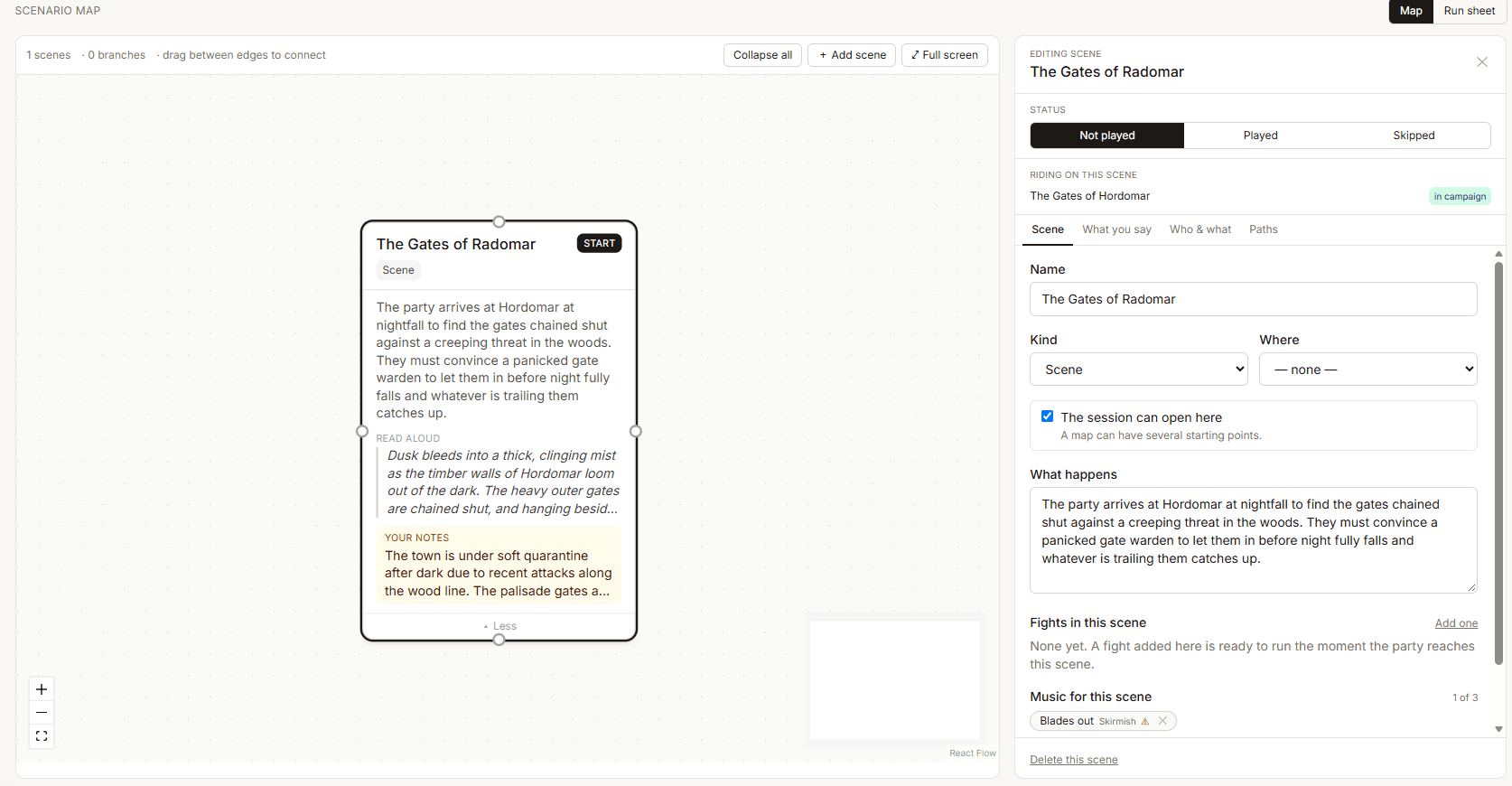Open the Who & what tab
This screenshot has width=1512, height=786.
[1200, 229]
